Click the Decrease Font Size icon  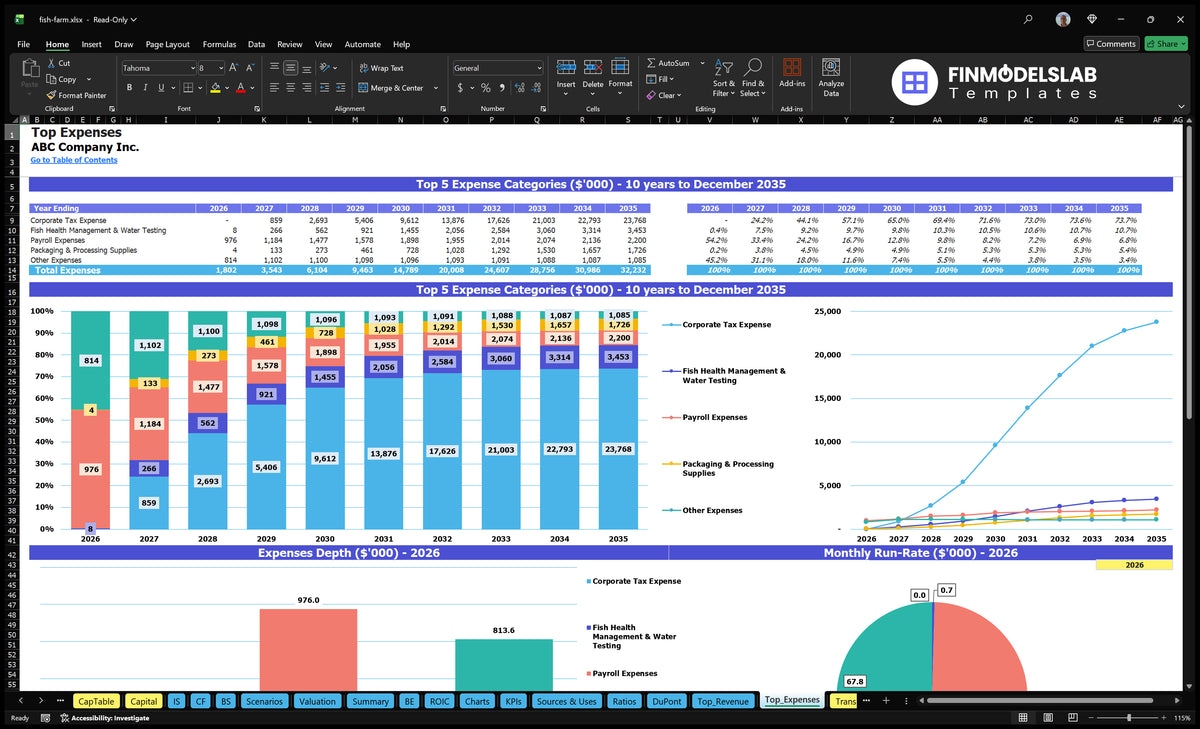[x=250, y=68]
